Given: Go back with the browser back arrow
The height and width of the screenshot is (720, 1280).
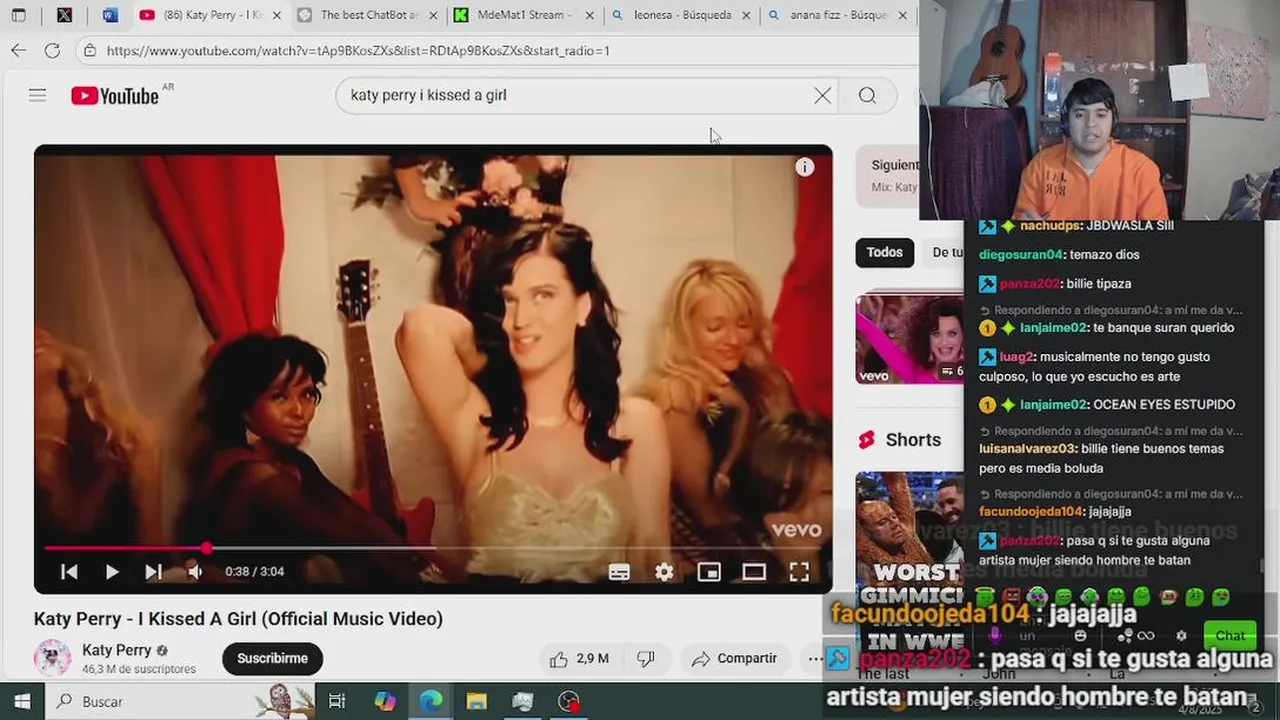Looking at the screenshot, I should [x=18, y=50].
